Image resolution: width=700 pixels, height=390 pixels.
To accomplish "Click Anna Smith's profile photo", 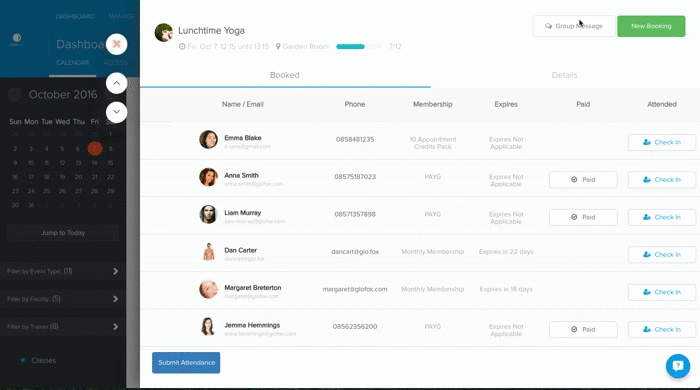I will click(208, 177).
